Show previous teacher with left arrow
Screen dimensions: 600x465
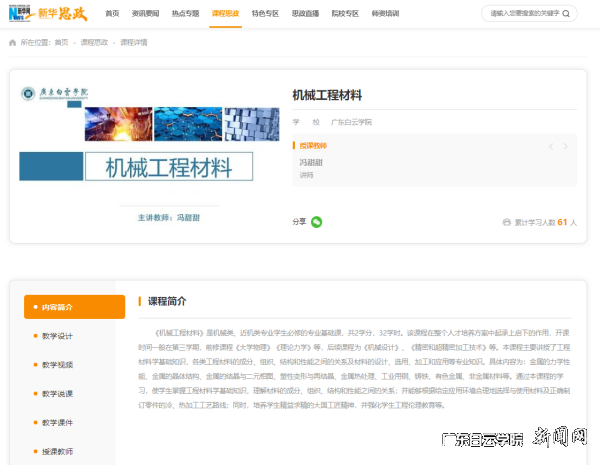point(550,147)
